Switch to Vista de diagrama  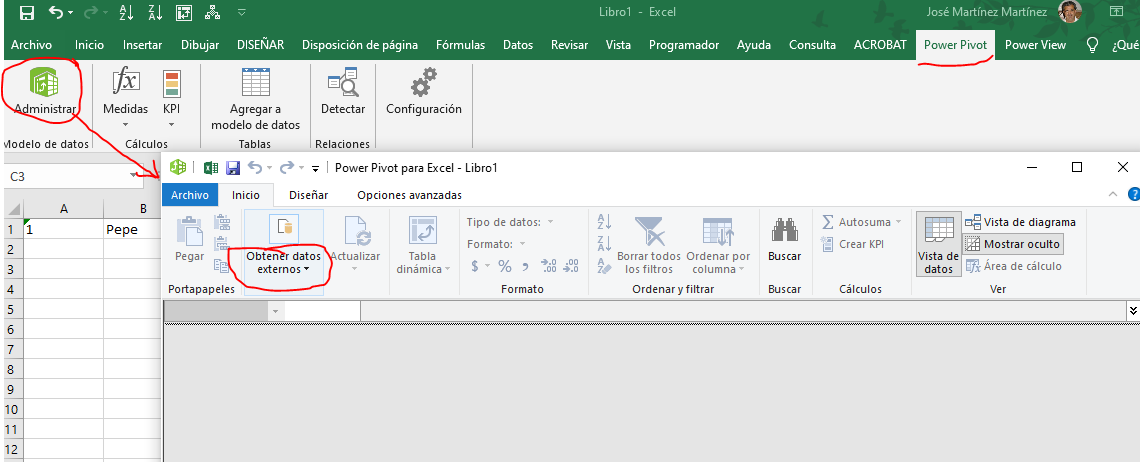pyautogui.click(x=1020, y=222)
